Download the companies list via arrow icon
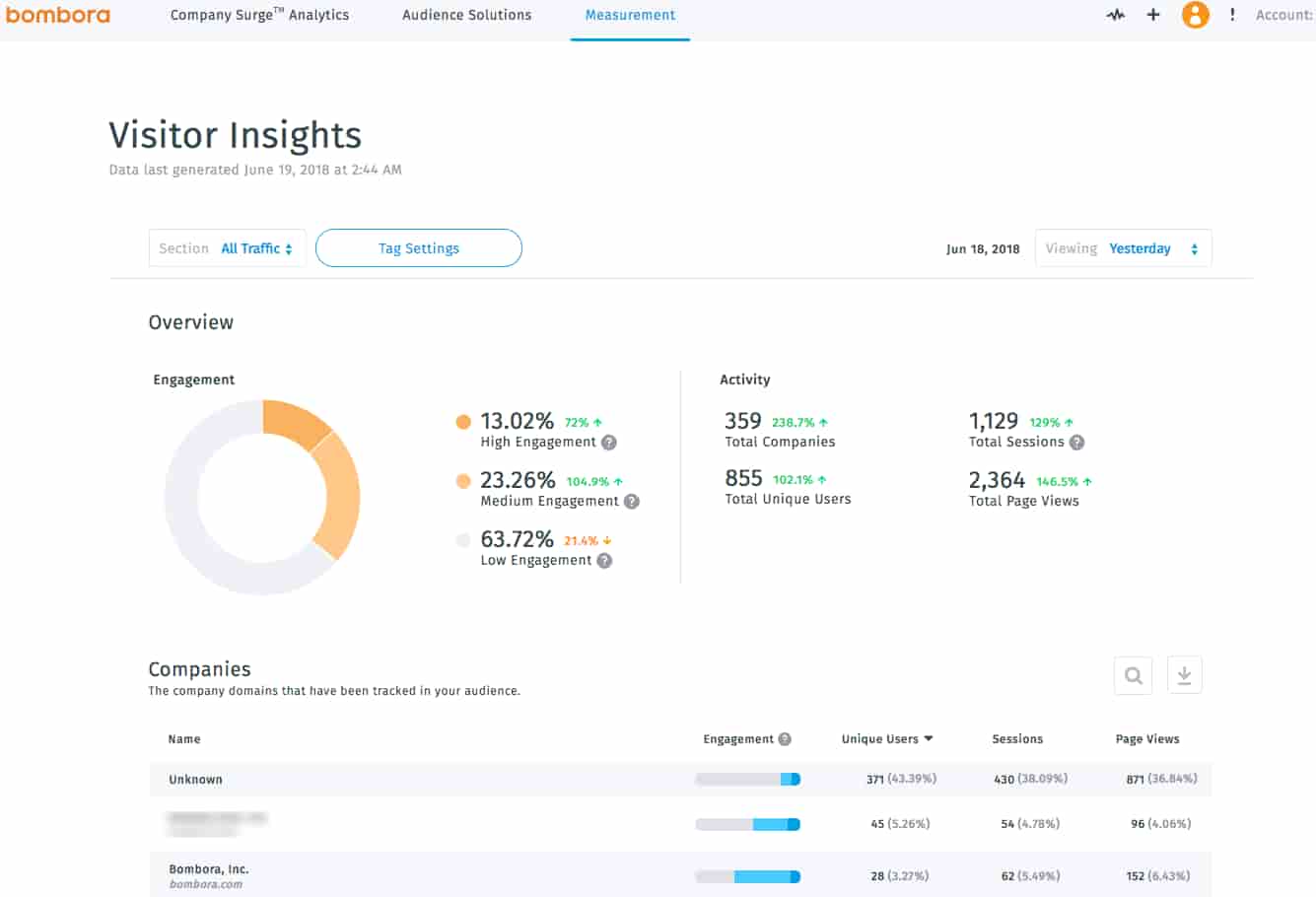 pos(1184,675)
